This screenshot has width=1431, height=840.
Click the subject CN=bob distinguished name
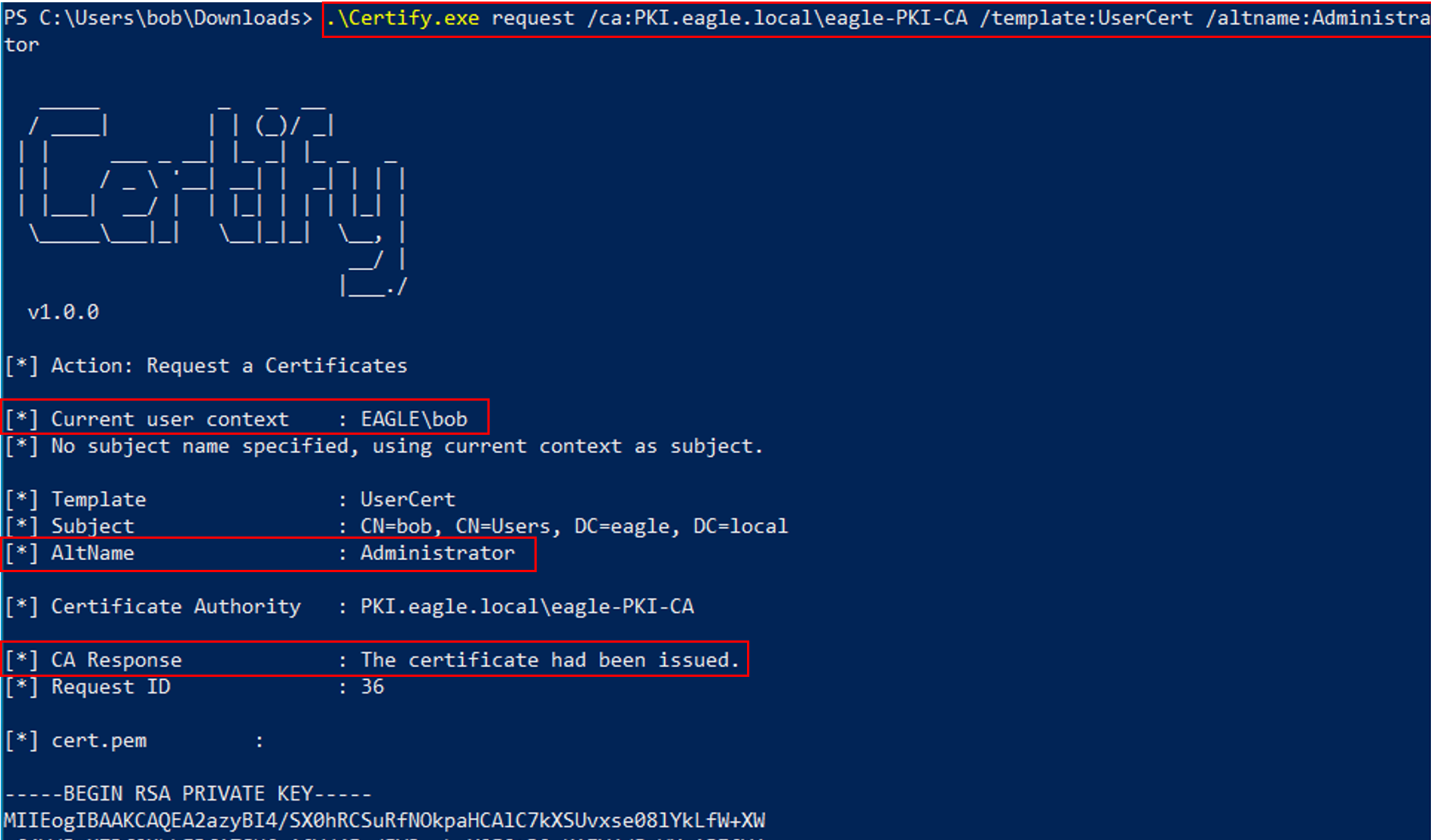pyautogui.click(x=574, y=526)
